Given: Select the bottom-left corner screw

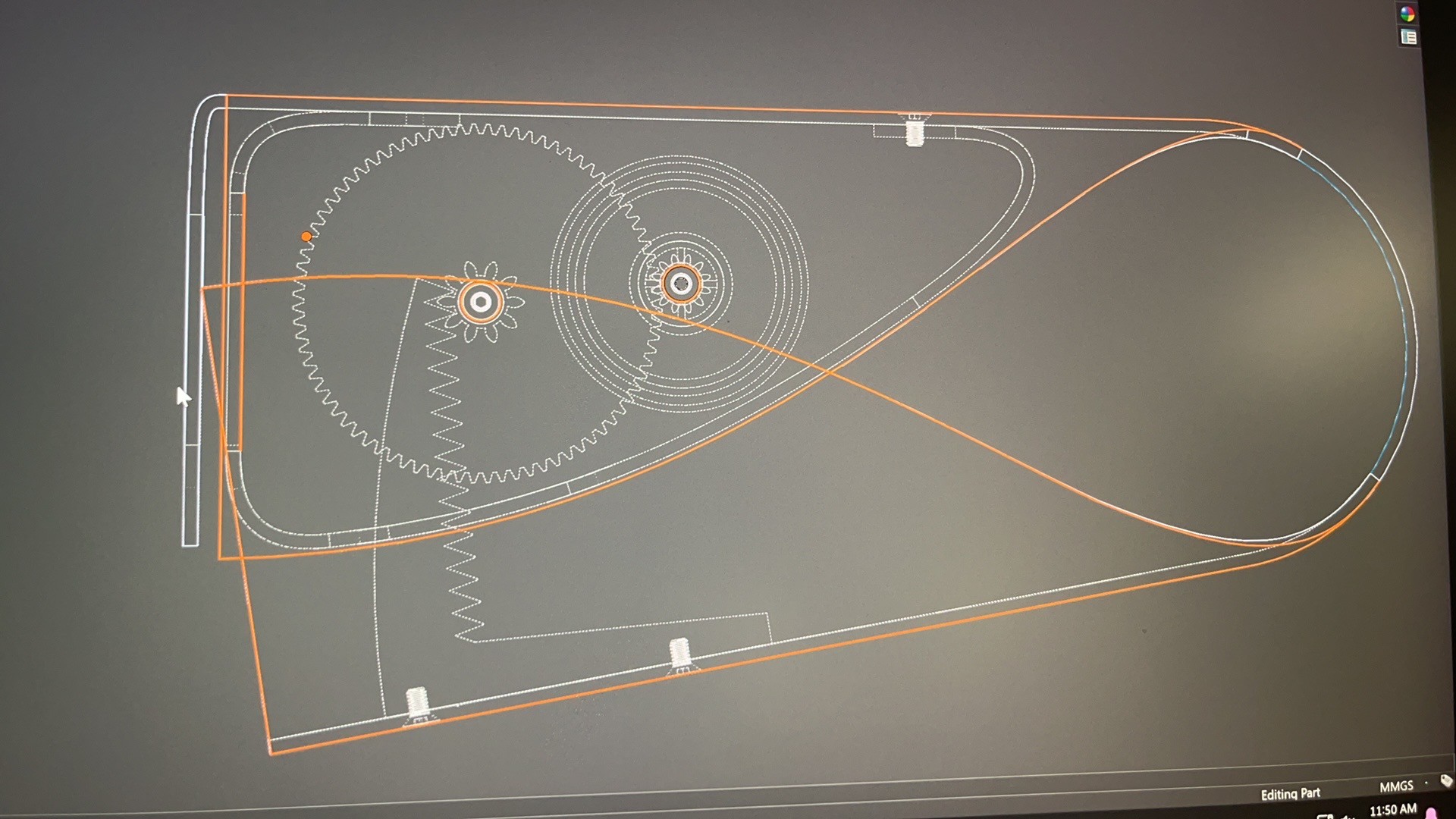Looking at the screenshot, I should coord(418,703).
